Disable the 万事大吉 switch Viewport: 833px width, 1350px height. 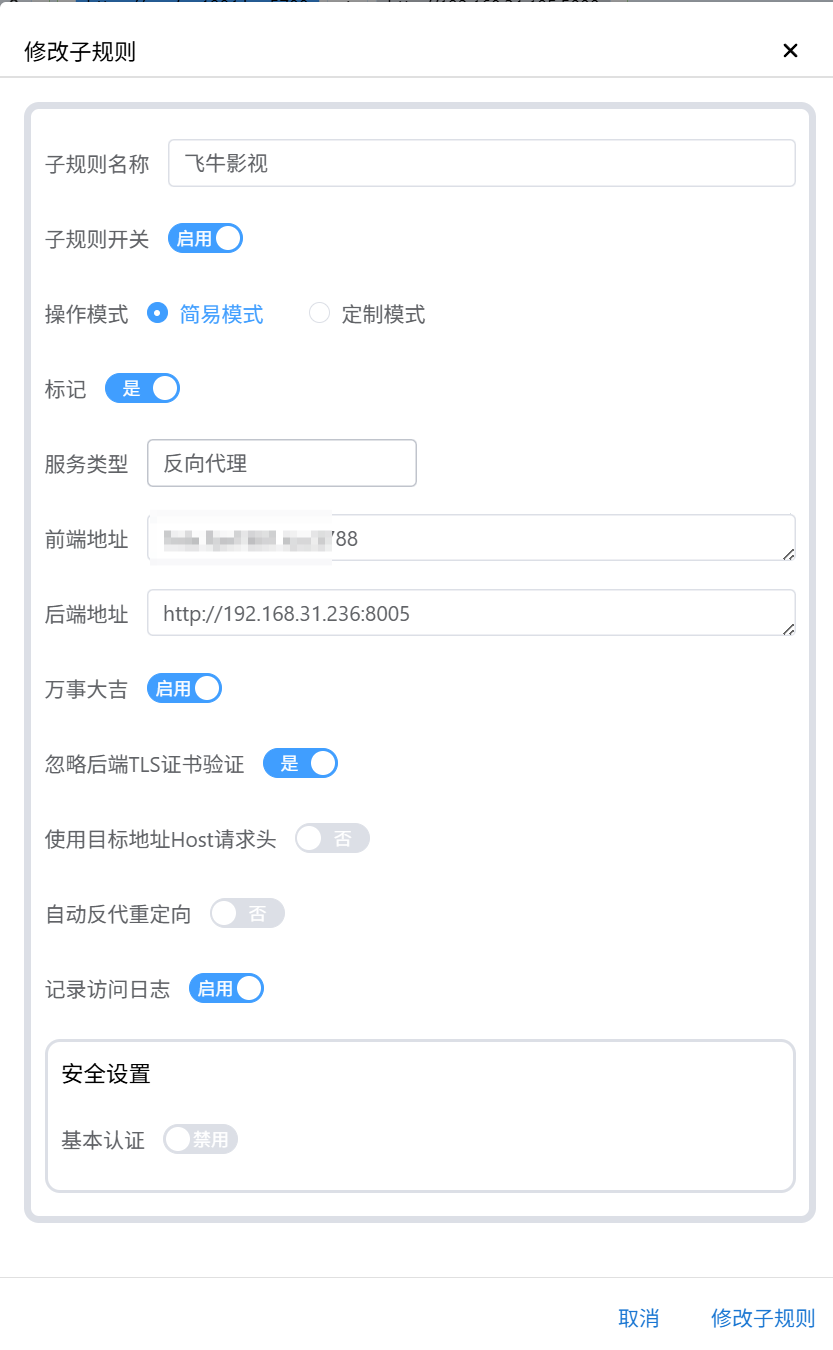[184, 689]
